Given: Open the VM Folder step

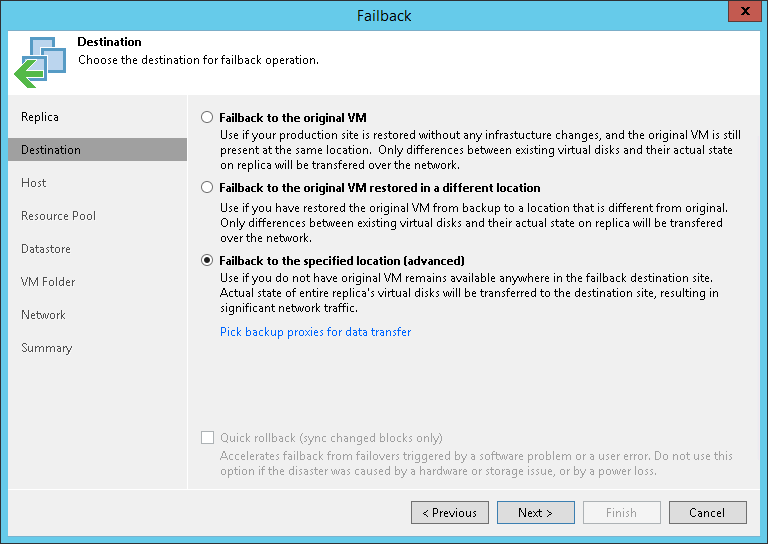Looking at the screenshot, I should click(x=48, y=282).
